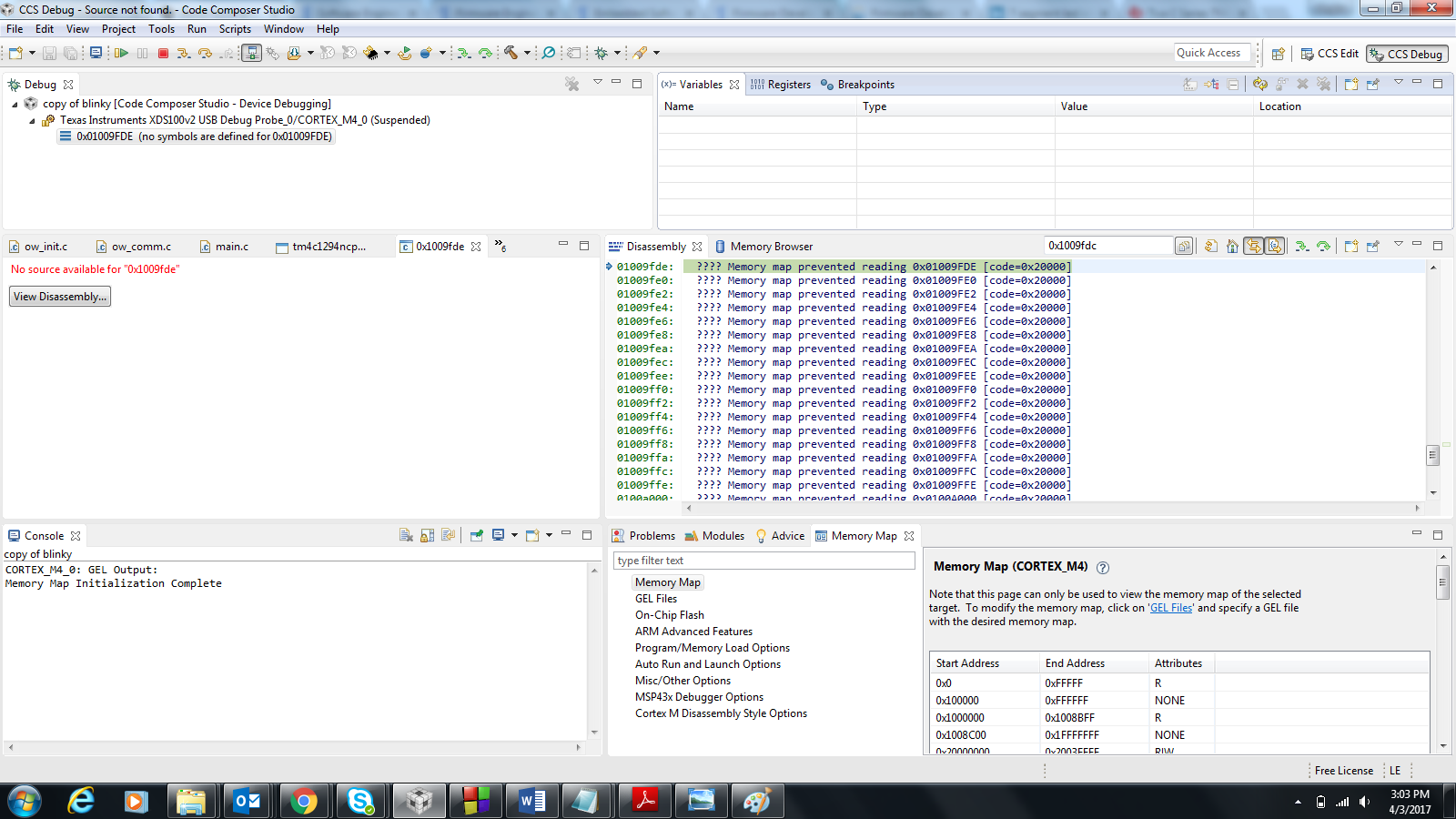Click Home icon in Disassembly toolbar

tap(1232, 246)
